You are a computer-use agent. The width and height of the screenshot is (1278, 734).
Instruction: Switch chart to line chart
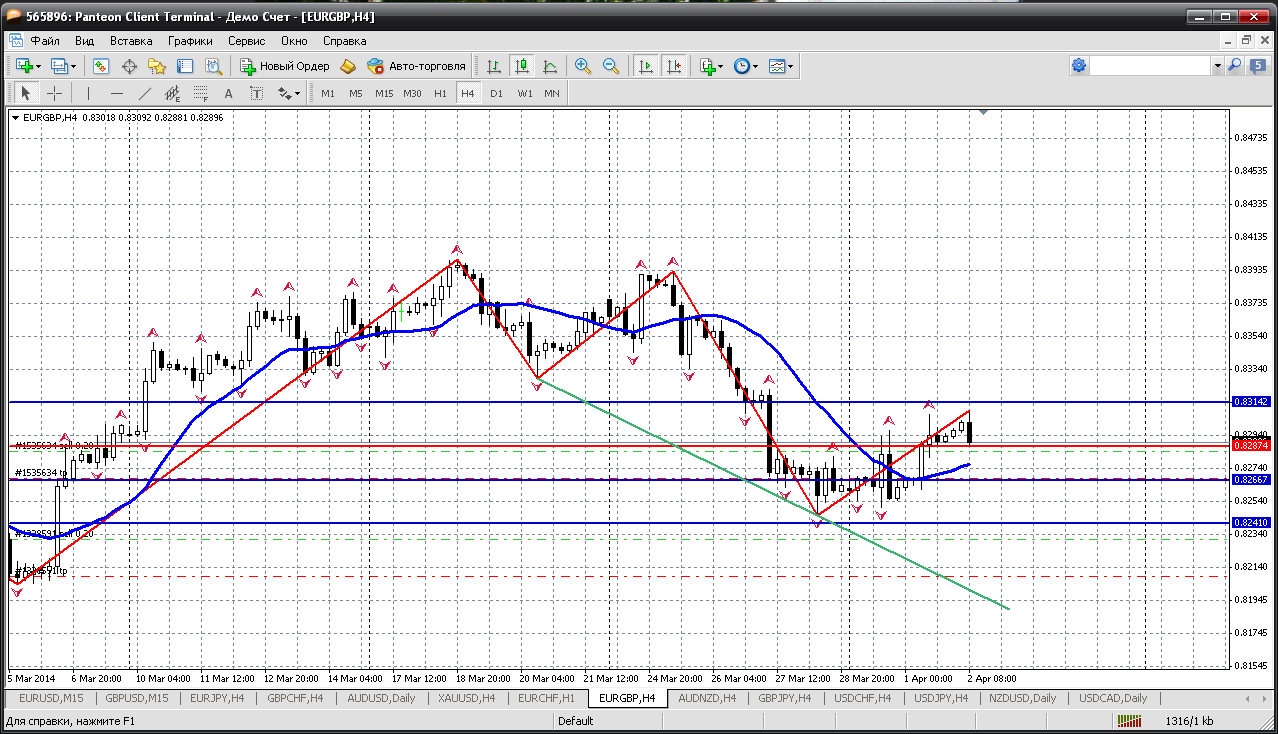click(550, 66)
